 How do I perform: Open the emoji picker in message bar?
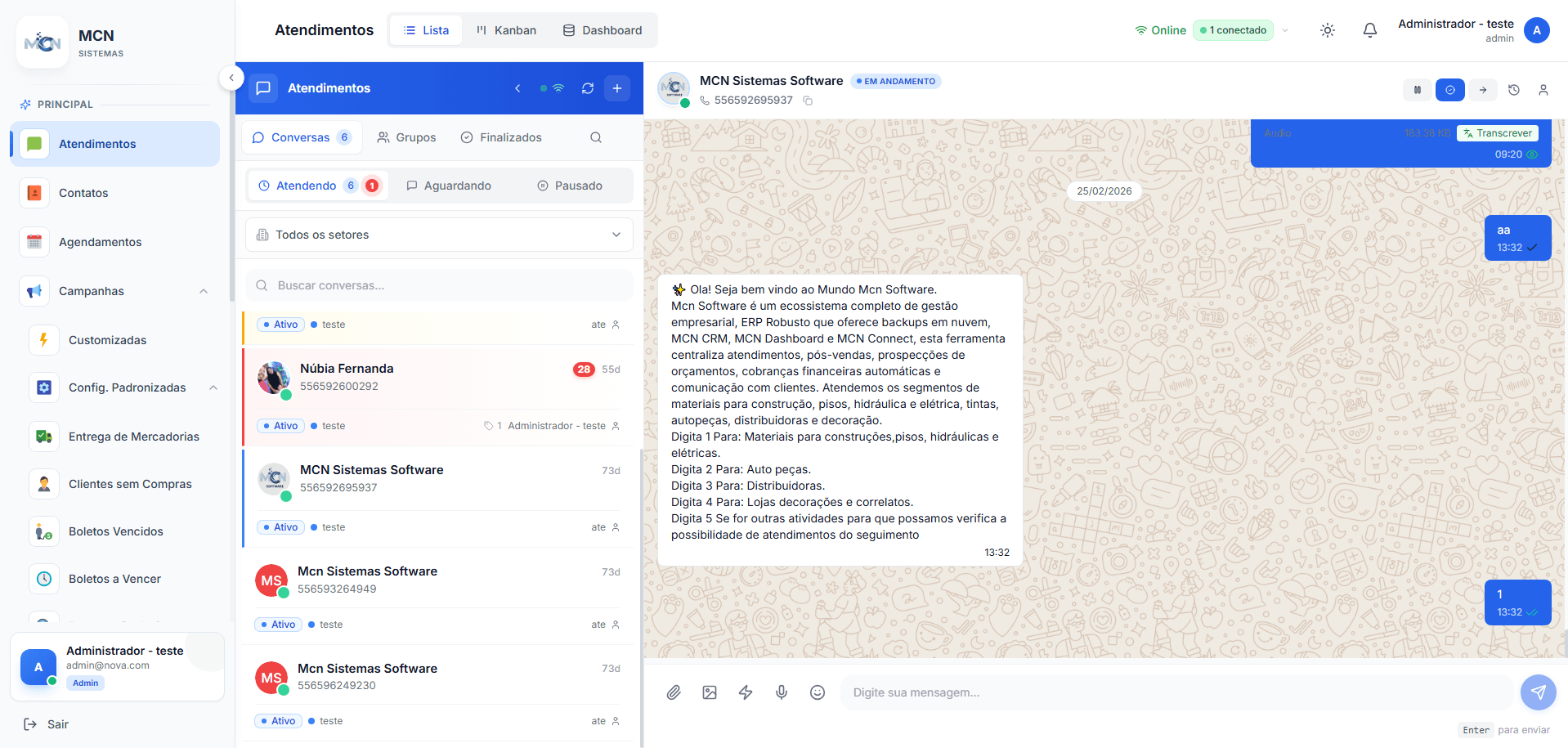[x=817, y=692]
